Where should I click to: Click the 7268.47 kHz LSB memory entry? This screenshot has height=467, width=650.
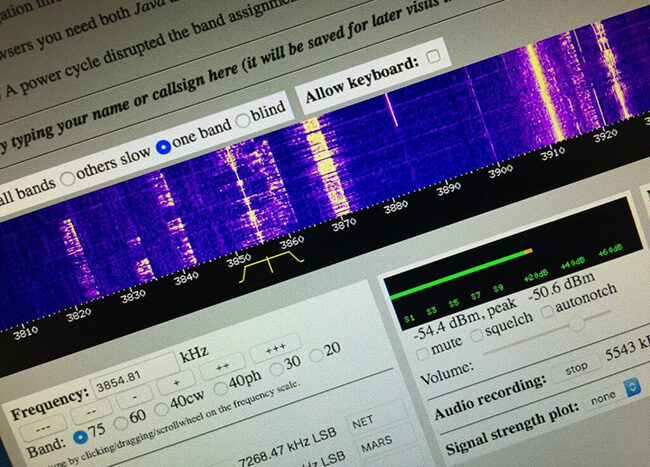287,447
